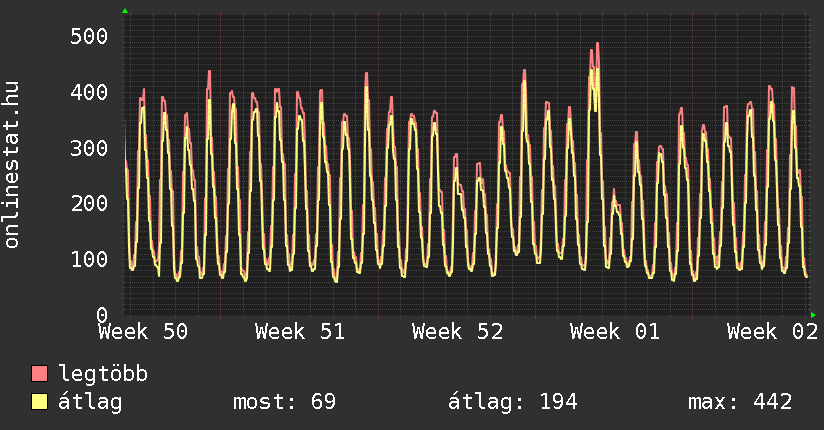Select the Week 50 axis label

point(143,332)
